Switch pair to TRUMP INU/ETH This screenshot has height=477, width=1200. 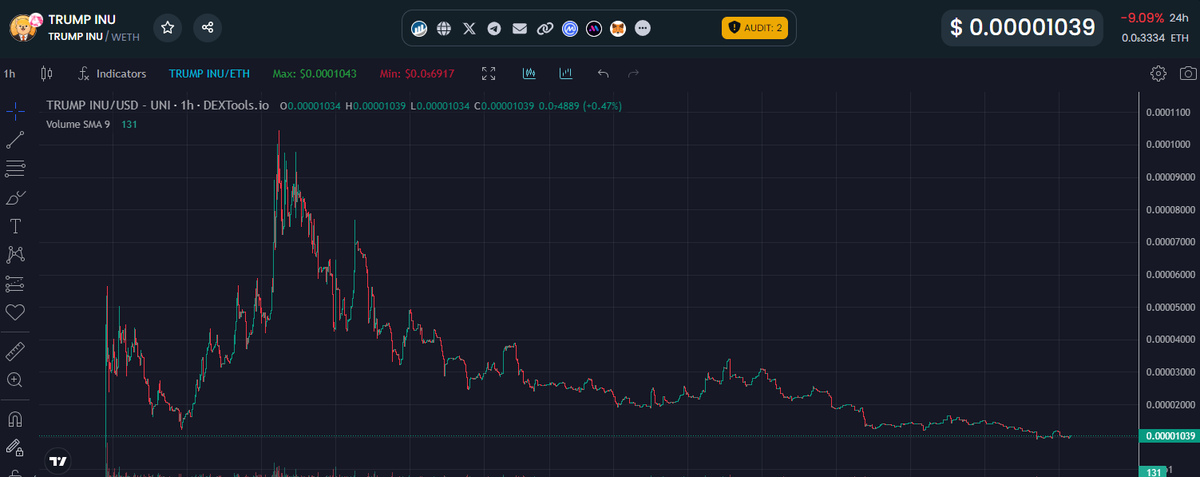click(x=209, y=73)
